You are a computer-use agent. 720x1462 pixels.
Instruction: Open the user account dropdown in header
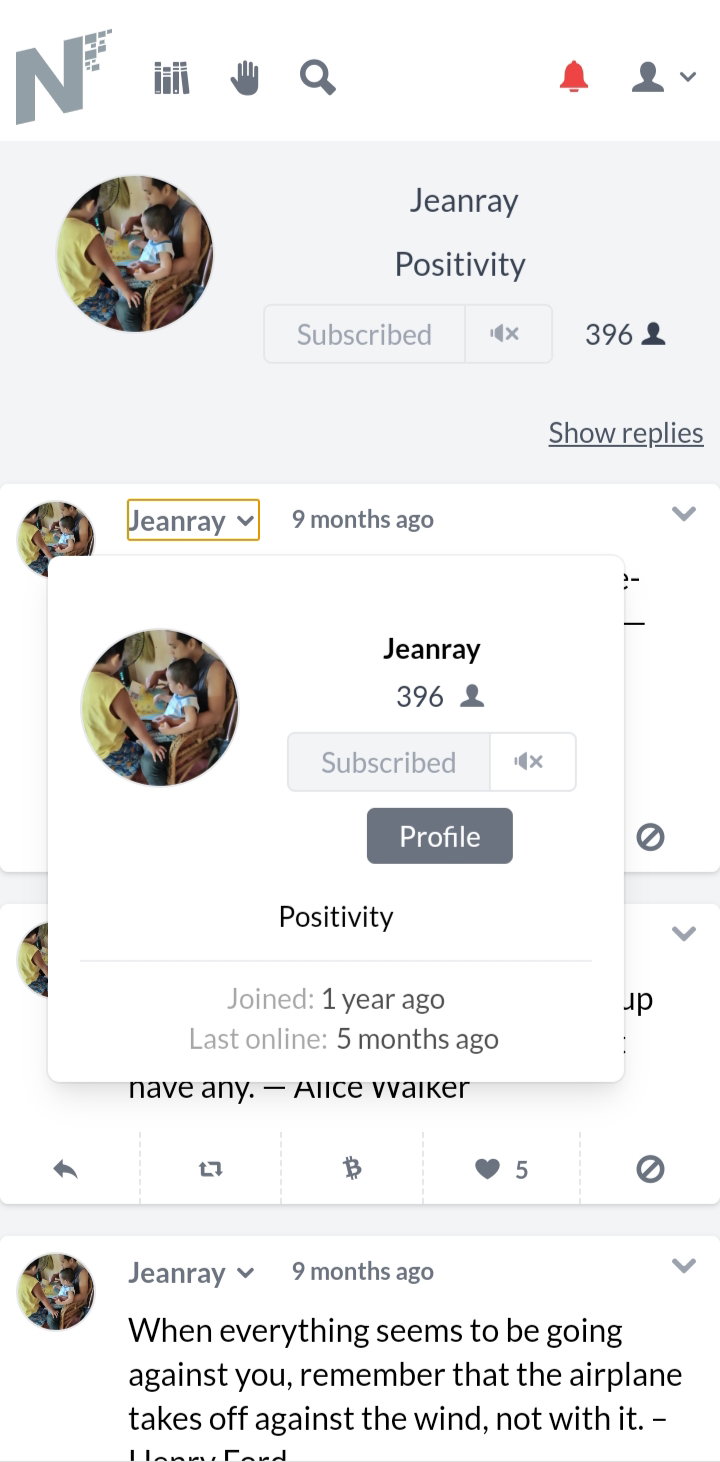[663, 77]
